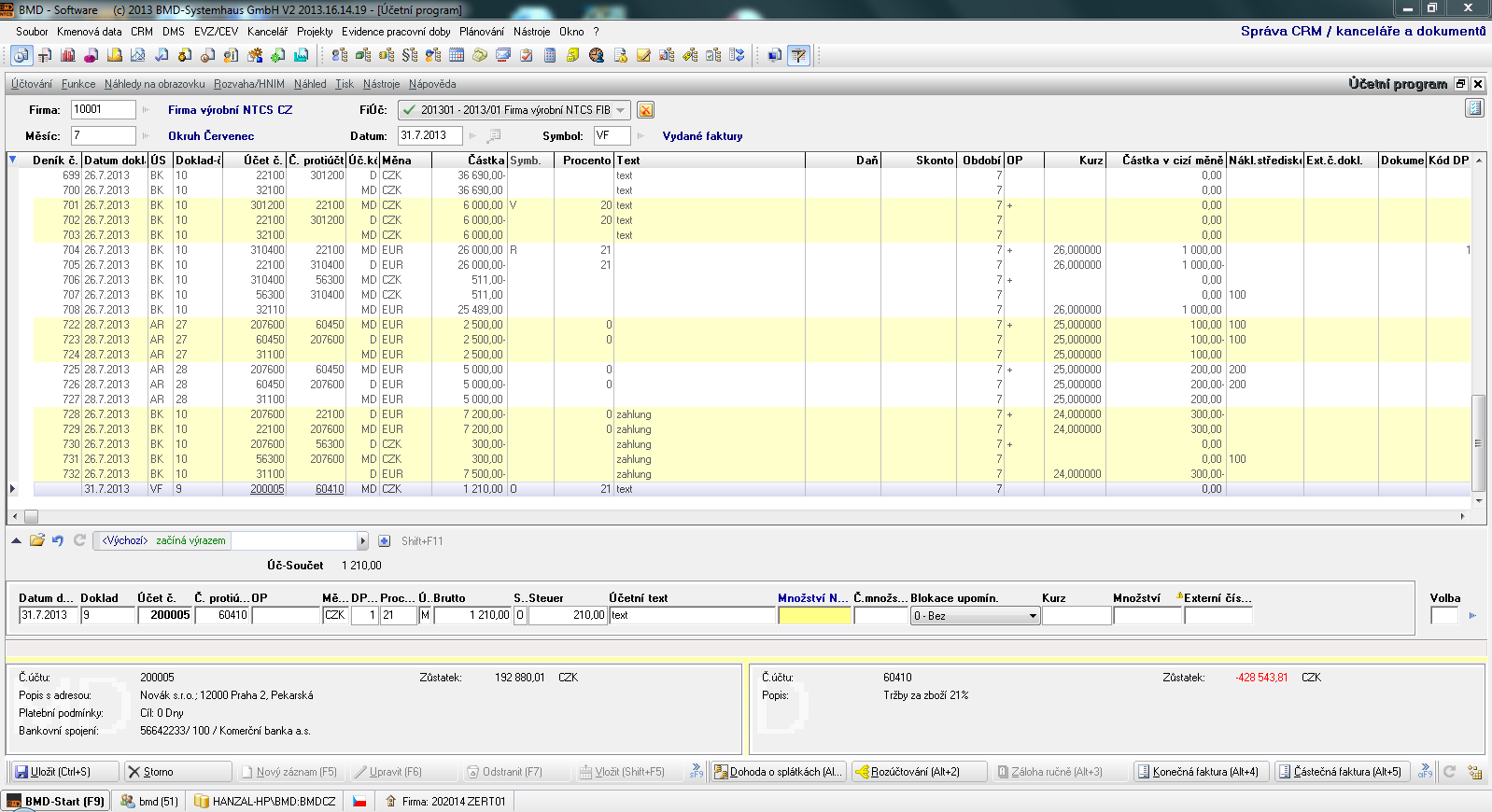Open the note with pencil toolbar icon
Image resolution: width=1492 pixels, height=812 pixels.
tap(643, 55)
